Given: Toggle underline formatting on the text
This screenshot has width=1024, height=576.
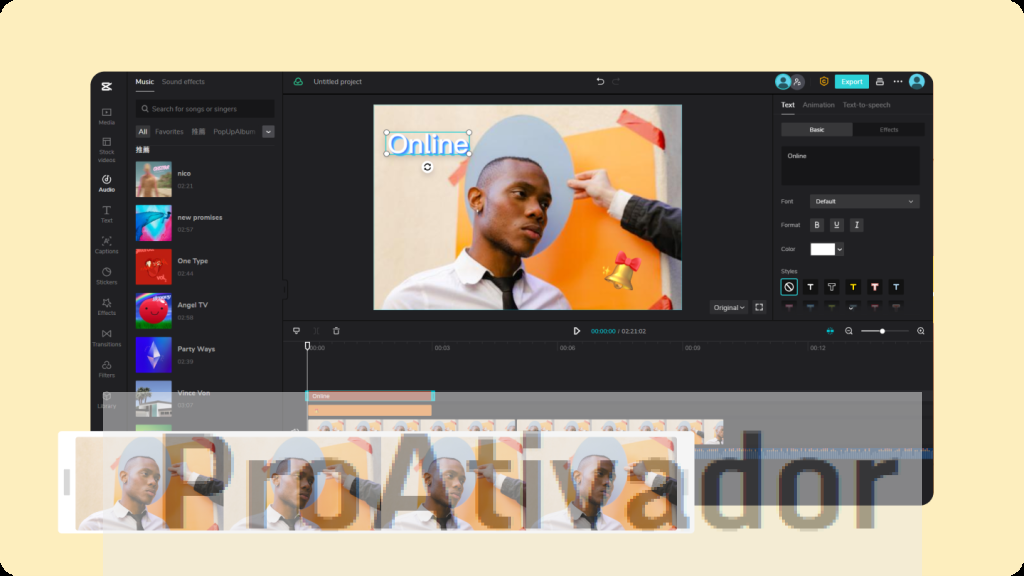Looking at the screenshot, I should [837, 225].
